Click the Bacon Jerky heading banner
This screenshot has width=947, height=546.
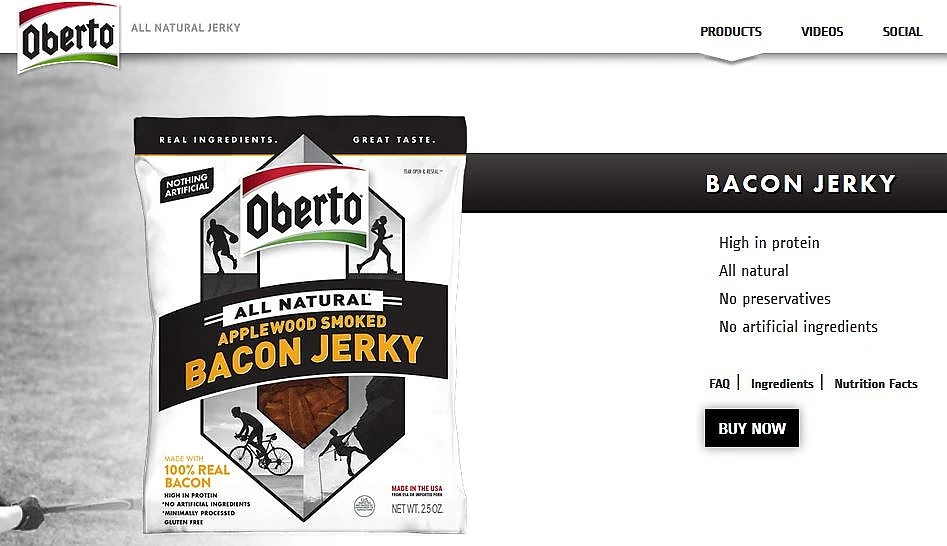[800, 184]
